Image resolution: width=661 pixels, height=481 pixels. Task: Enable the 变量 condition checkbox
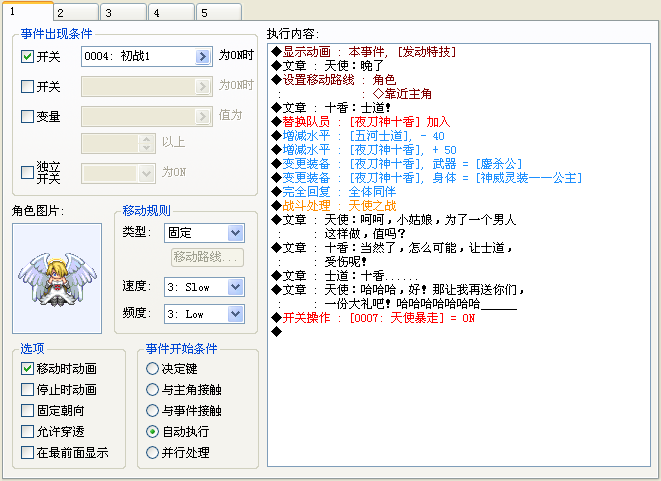coord(27,116)
